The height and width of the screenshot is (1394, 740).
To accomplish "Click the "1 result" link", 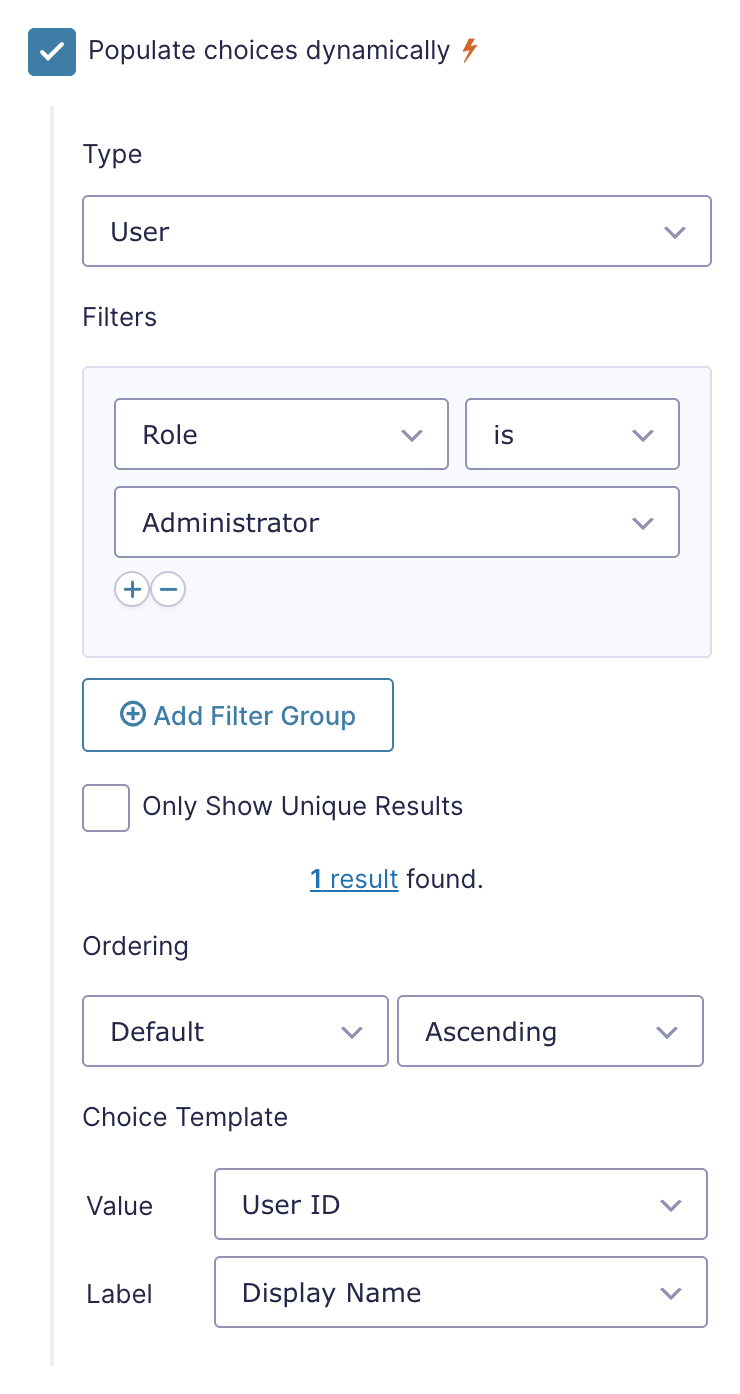I will pyautogui.click(x=354, y=880).
